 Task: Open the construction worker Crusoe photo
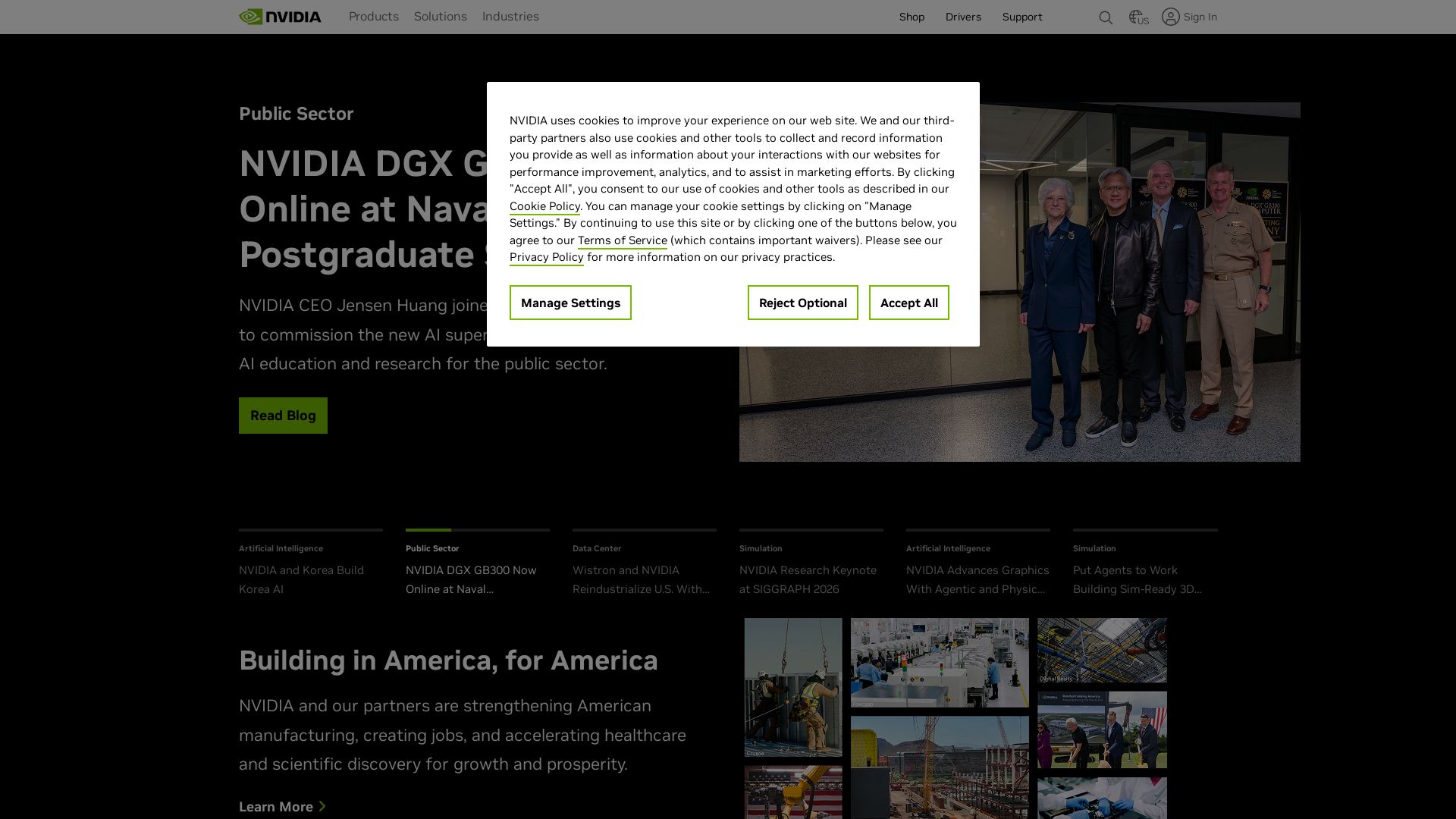pyautogui.click(x=793, y=687)
